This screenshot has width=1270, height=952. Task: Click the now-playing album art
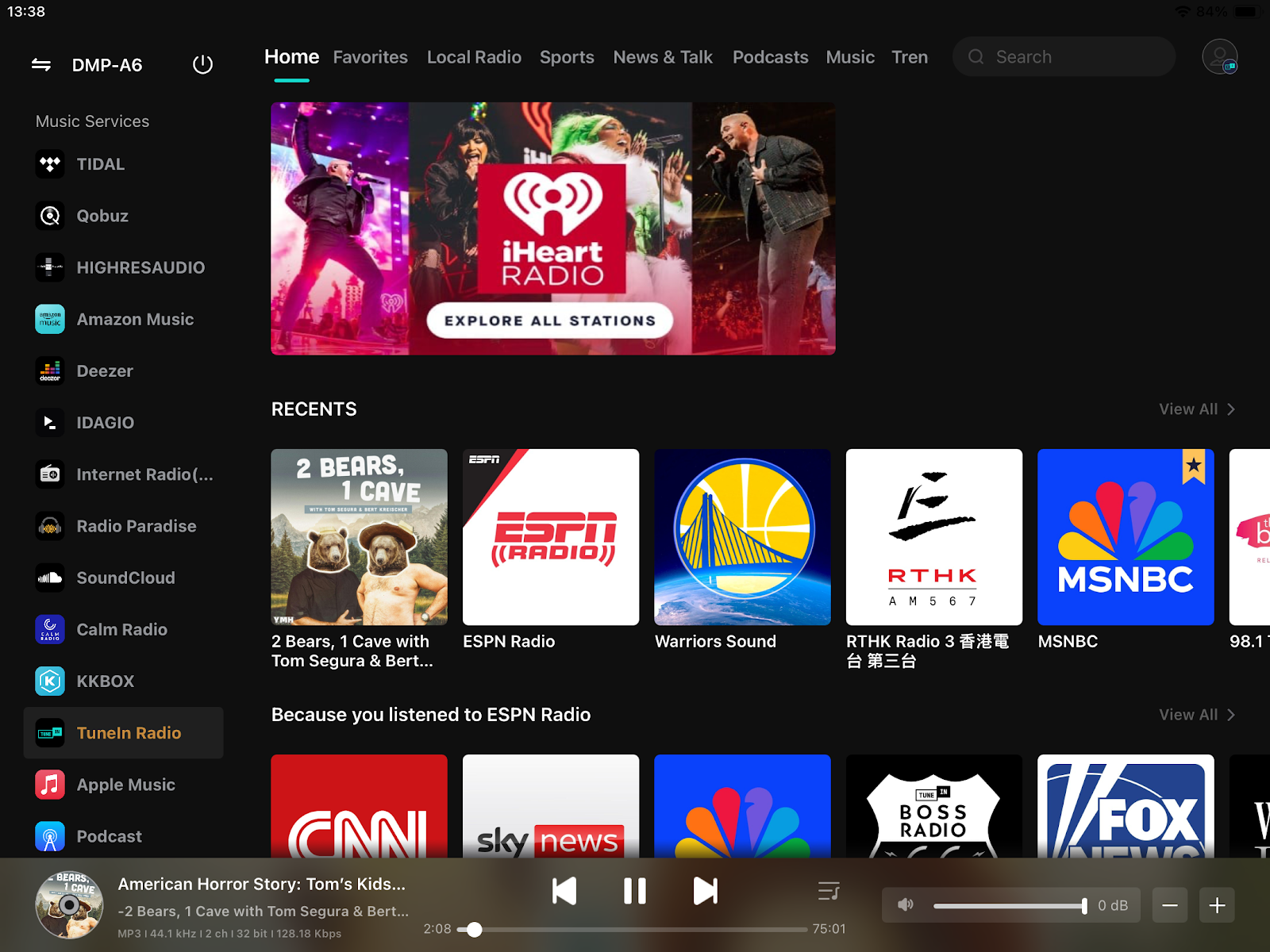tap(69, 905)
